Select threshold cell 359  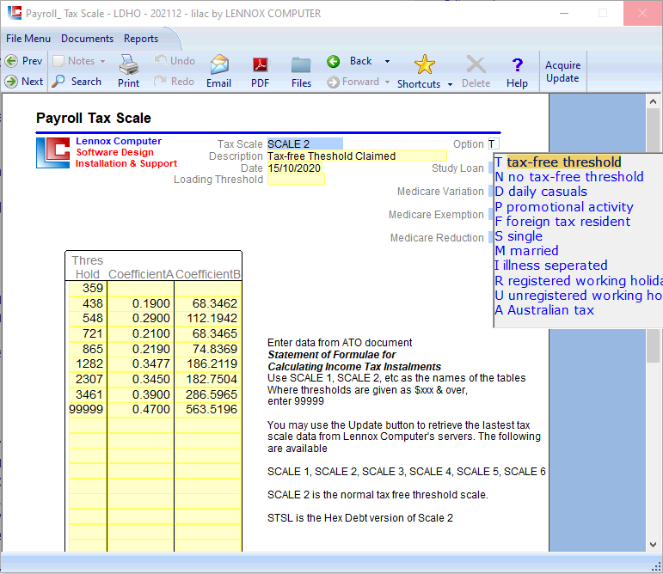point(88,288)
